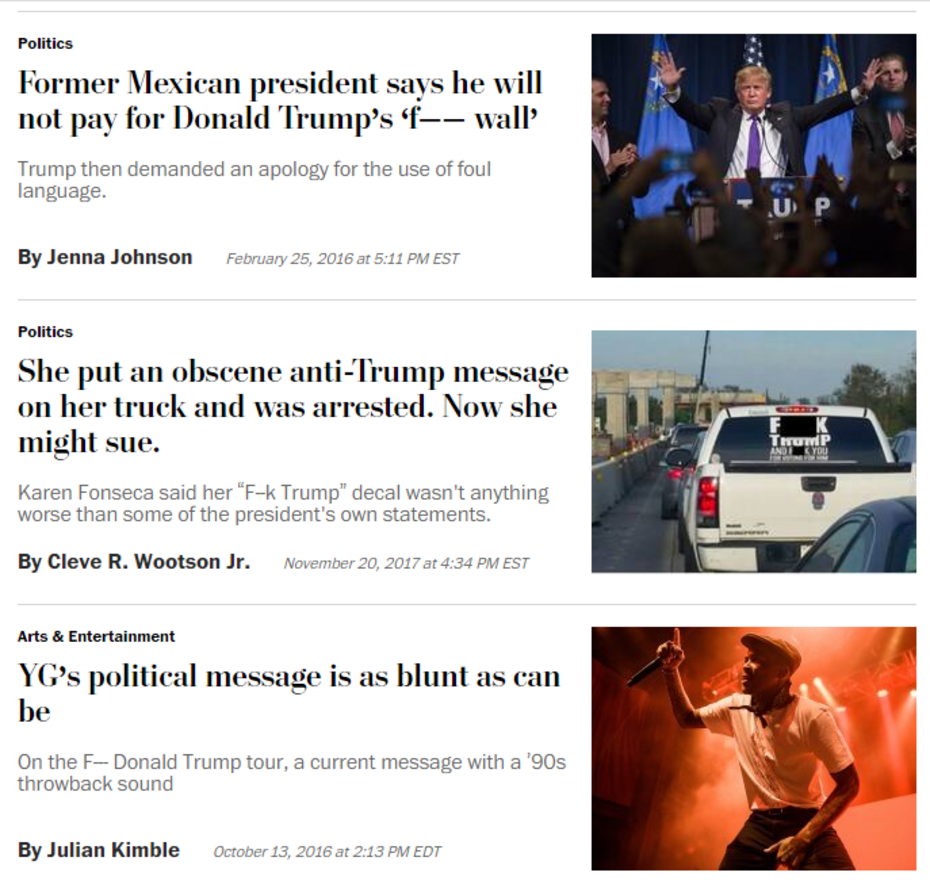The height and width of the screenshot is (880, 930).
Task: Select the Politics label above truck story
Action: coord(45,331)
